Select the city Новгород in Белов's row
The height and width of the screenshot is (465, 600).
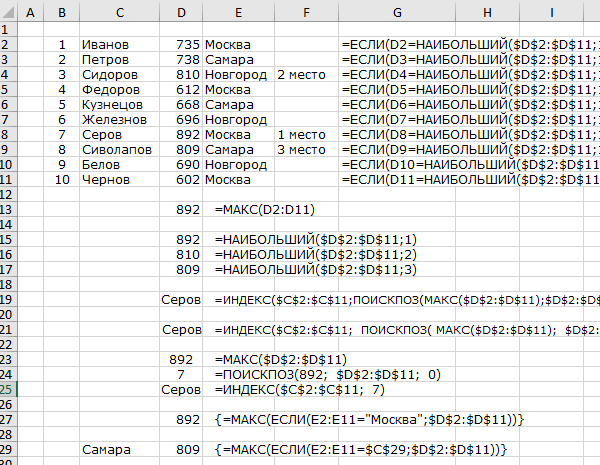(236, 164)
